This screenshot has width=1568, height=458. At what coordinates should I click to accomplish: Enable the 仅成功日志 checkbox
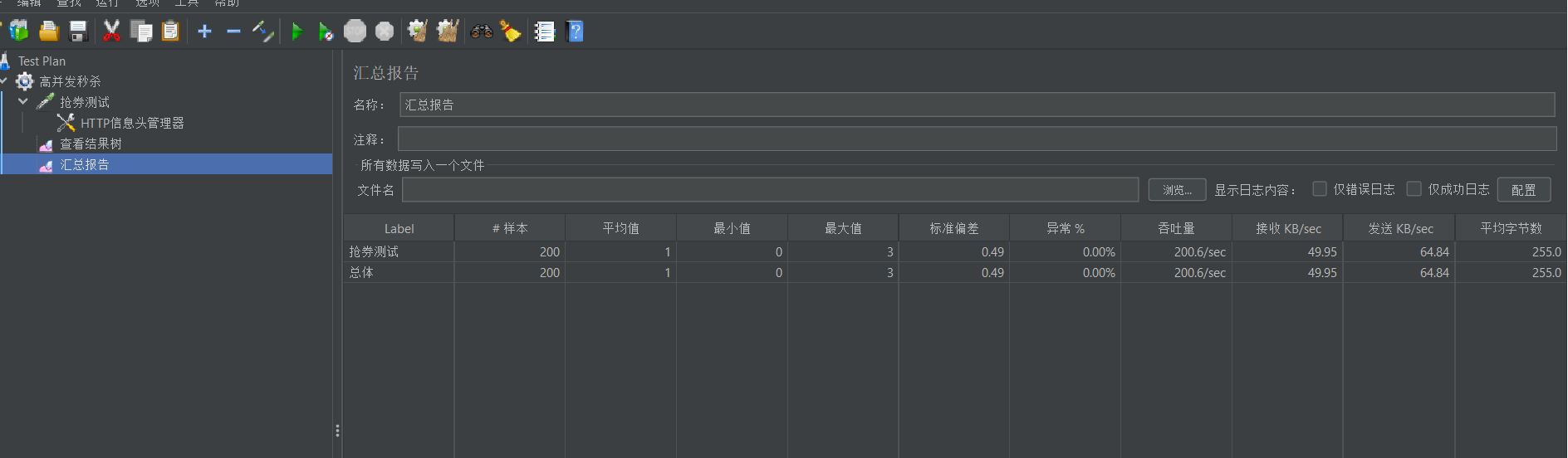tap(1414, 189)
